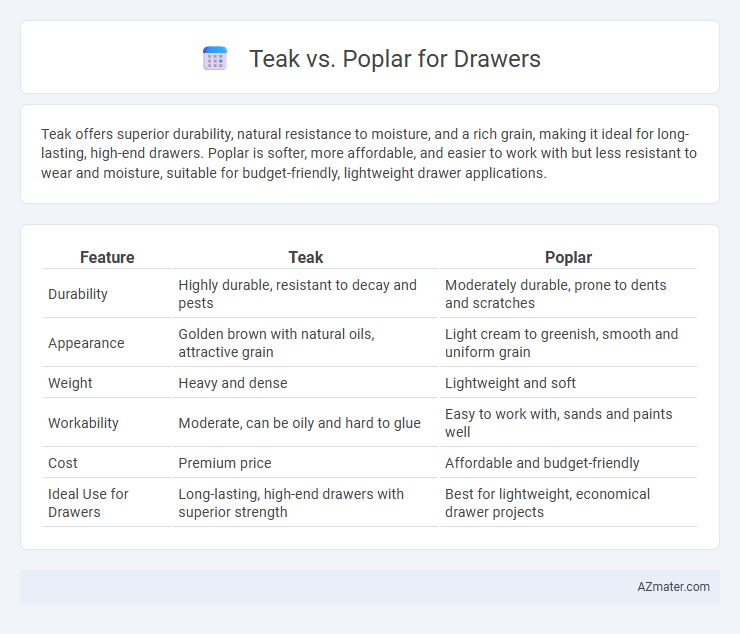
Task: Click the 'Heavy and dense' cell
Action: tap(233, 383)
